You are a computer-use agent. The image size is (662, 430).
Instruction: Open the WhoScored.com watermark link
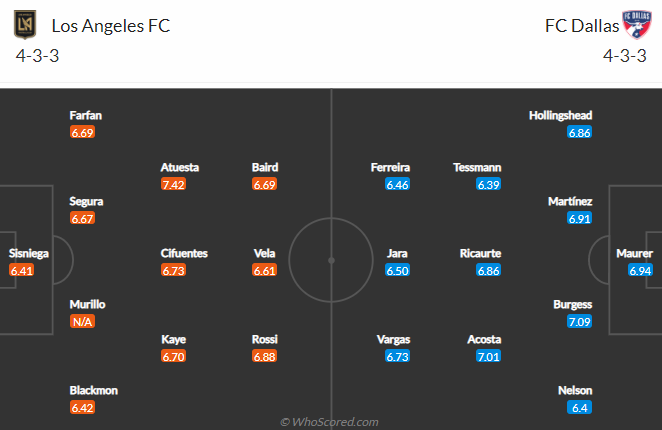(x=329, y=422)
